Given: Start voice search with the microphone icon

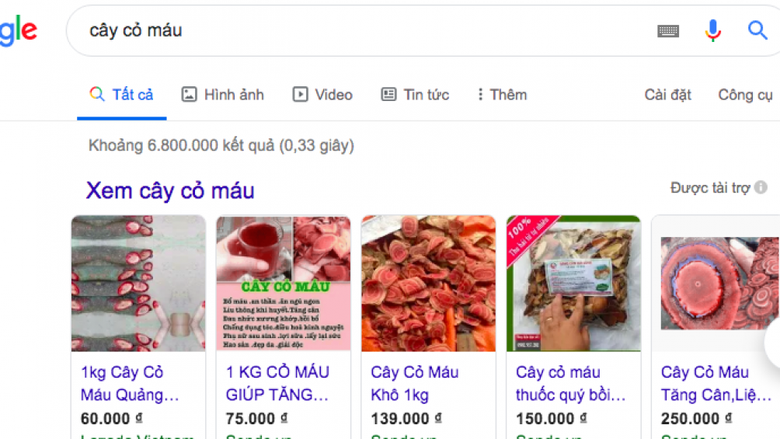Looking at the screenshot, I should coord(713,30).
